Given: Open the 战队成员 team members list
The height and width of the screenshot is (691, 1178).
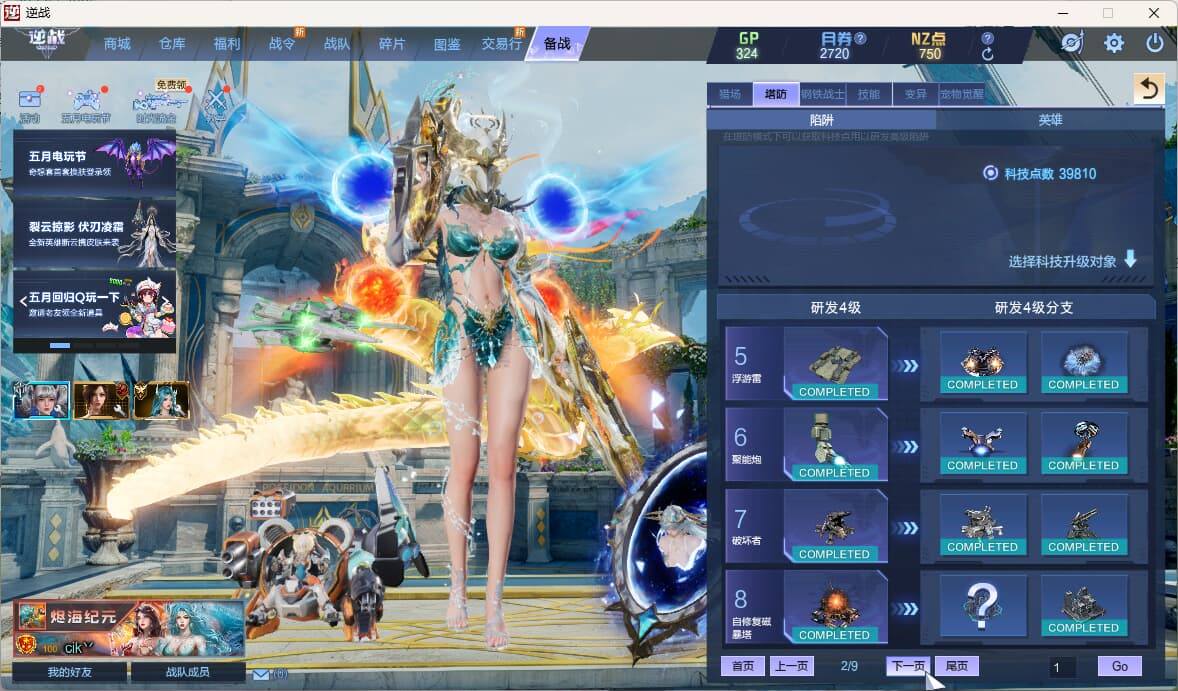Looking at the screenshot, I should pyautogui.click(x=188, y=671).
